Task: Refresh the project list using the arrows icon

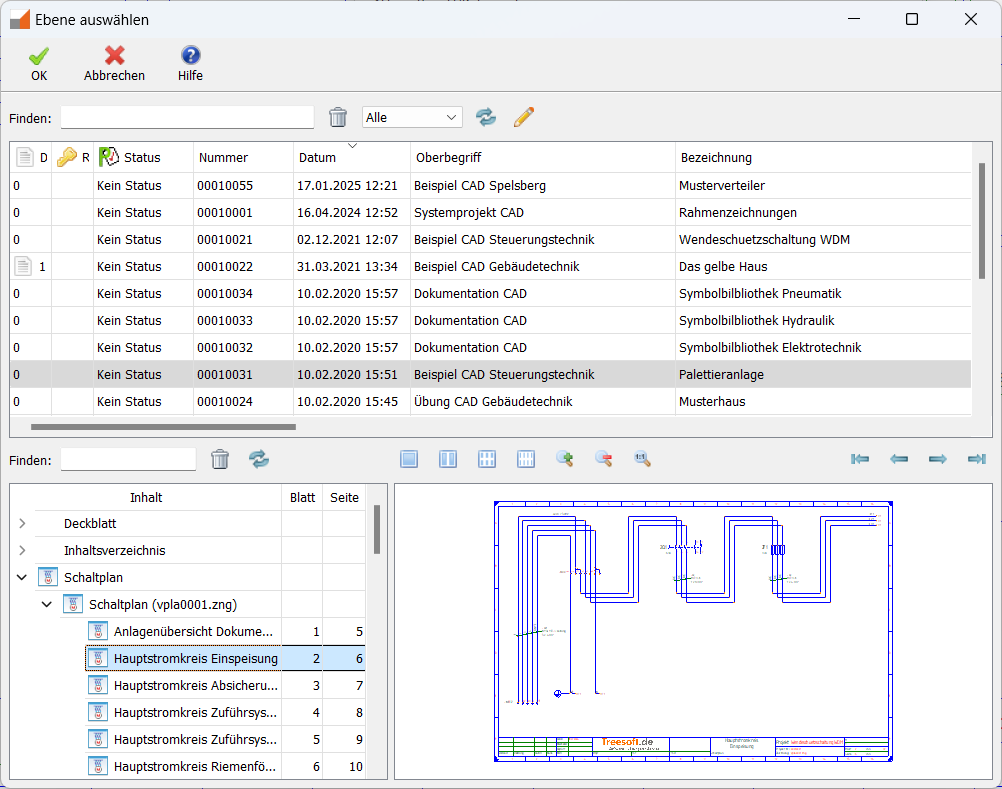Action: [486, 118]
